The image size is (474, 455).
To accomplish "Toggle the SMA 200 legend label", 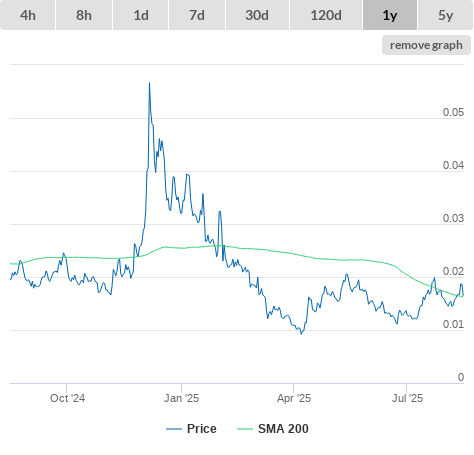I will [283, 429].
